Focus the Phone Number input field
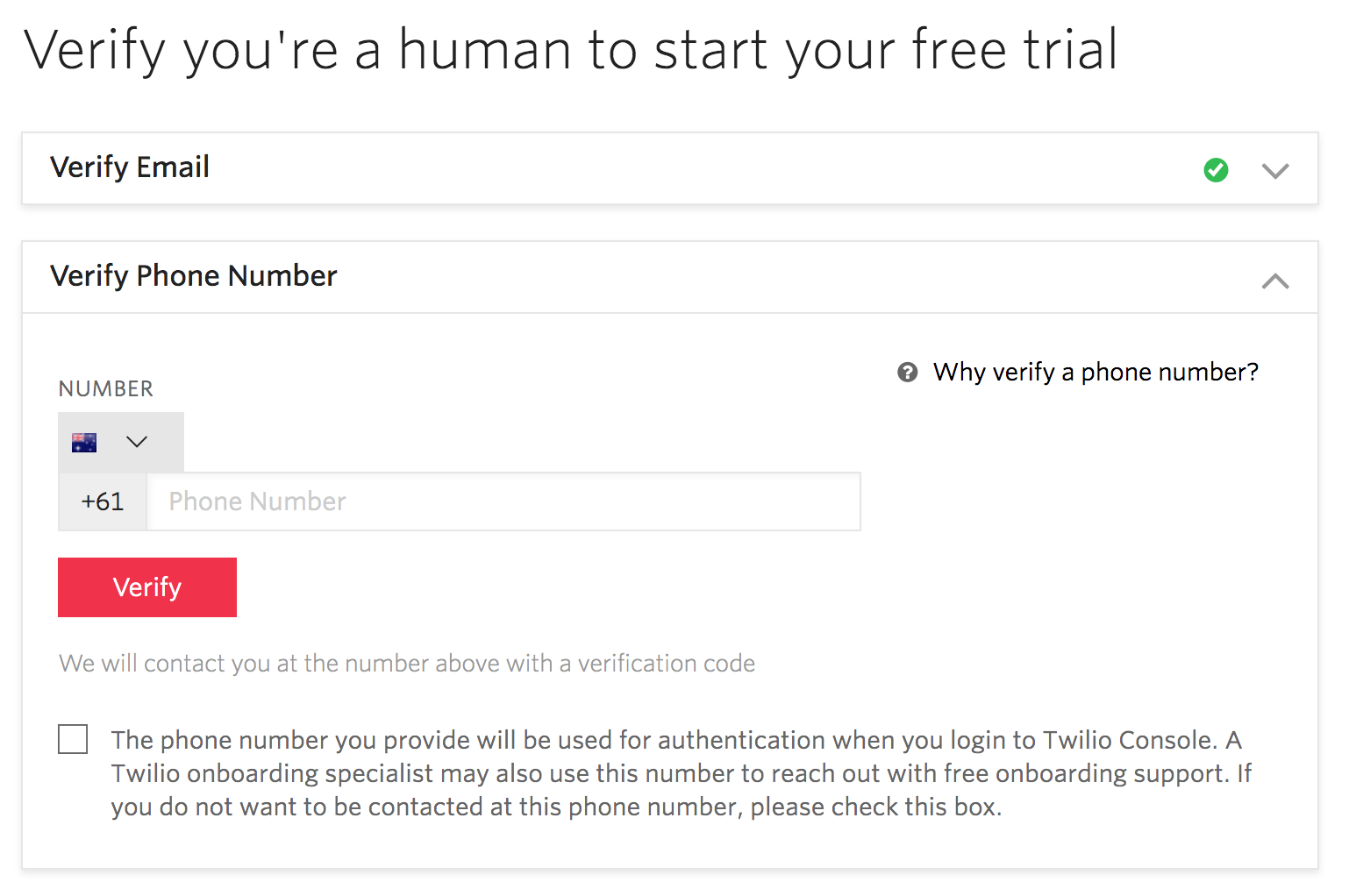 coord(503,501)
